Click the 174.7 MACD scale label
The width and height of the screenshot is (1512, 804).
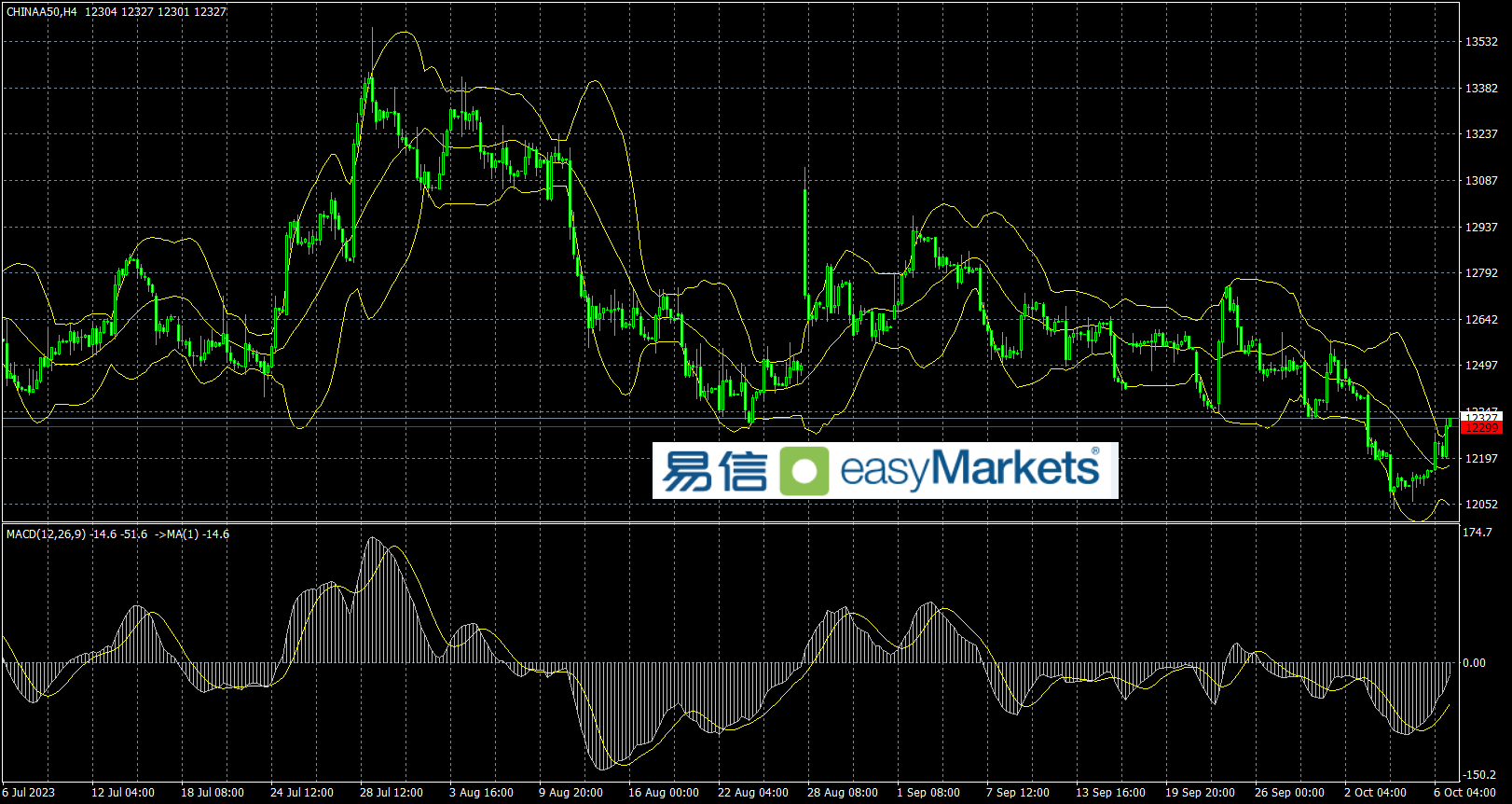(1478, 533)
